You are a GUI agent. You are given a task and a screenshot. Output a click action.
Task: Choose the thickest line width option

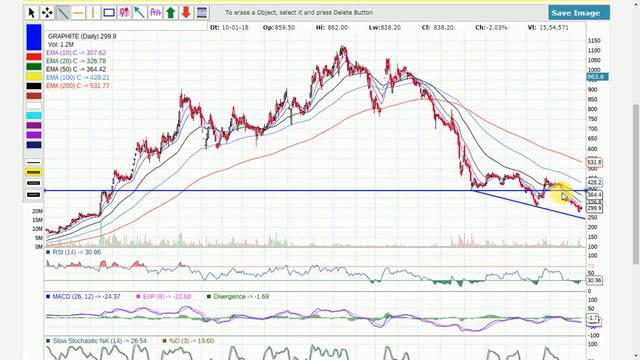[34, 195]
